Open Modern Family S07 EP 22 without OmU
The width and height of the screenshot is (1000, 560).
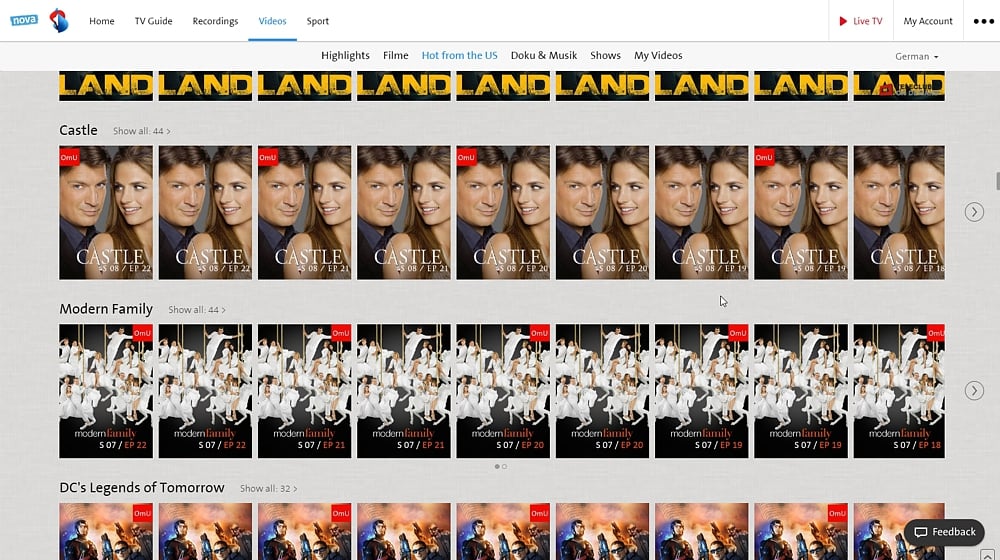click(205, 391)
